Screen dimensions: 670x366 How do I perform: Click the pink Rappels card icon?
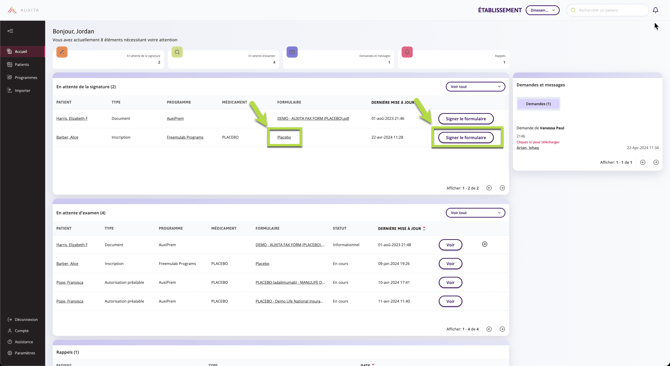[x=407, y=52]
